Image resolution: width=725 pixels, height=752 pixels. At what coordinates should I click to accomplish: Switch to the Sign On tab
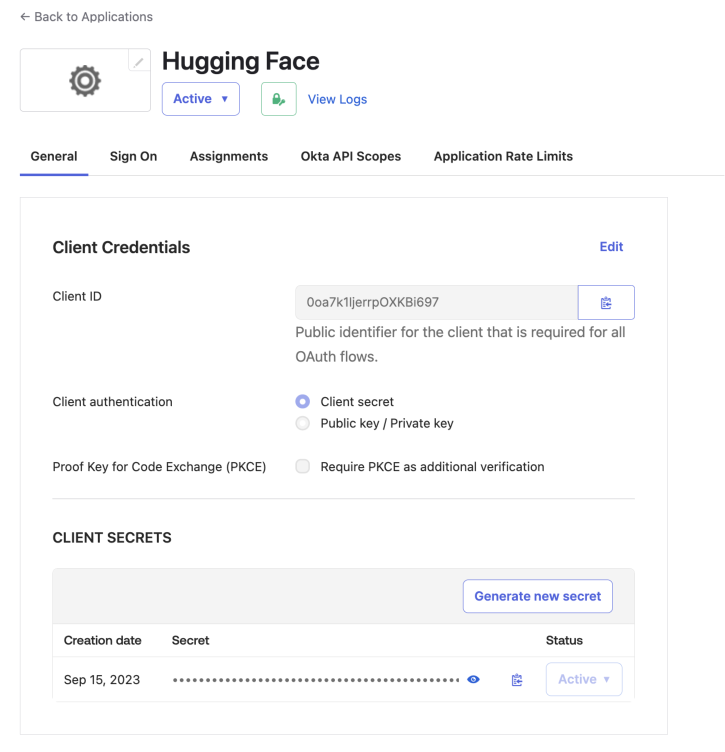click(133, 156)
